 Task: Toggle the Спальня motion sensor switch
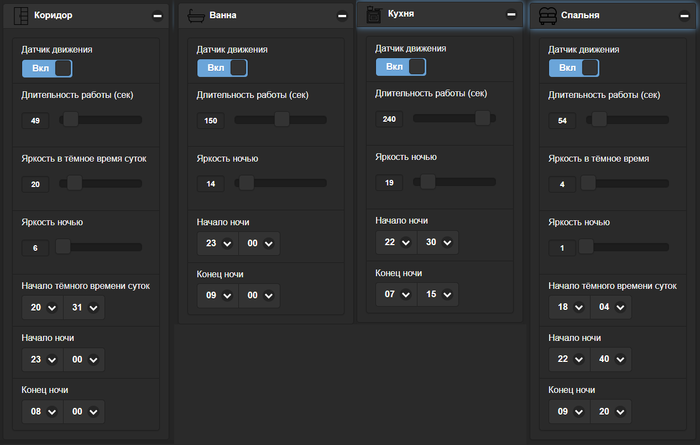tap(574, 68)
